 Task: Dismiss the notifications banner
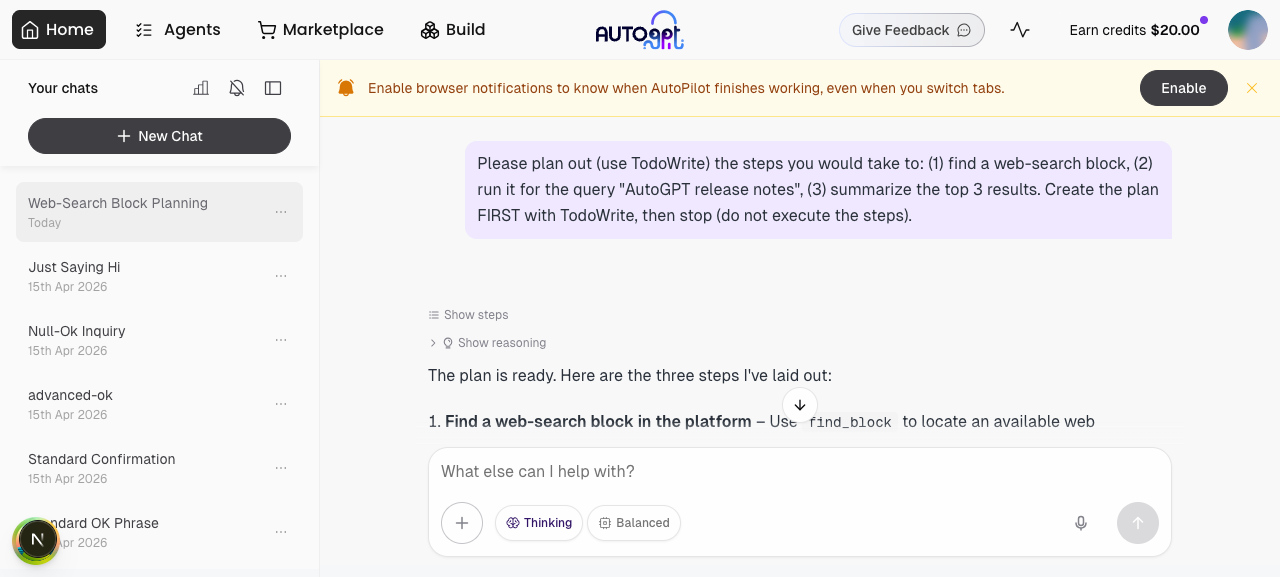(x=1252, y=88)
